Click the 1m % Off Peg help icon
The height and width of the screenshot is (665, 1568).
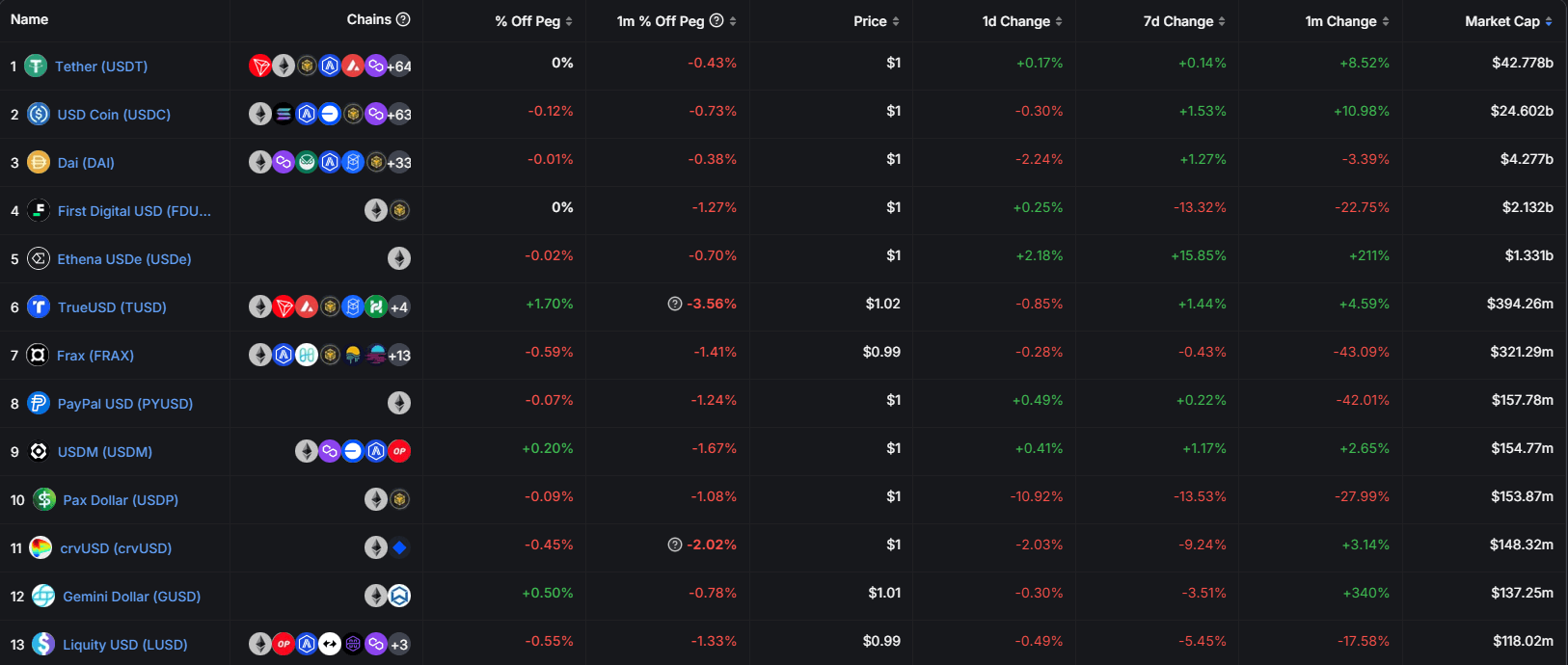pos(716,20)
